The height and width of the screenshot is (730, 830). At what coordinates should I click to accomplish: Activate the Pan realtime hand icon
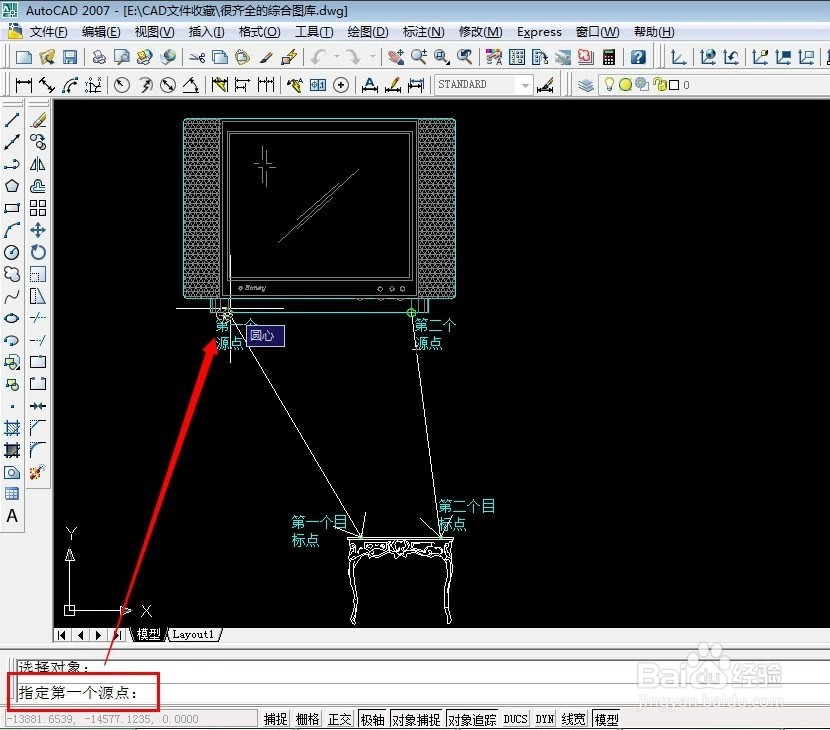point(396,57)
